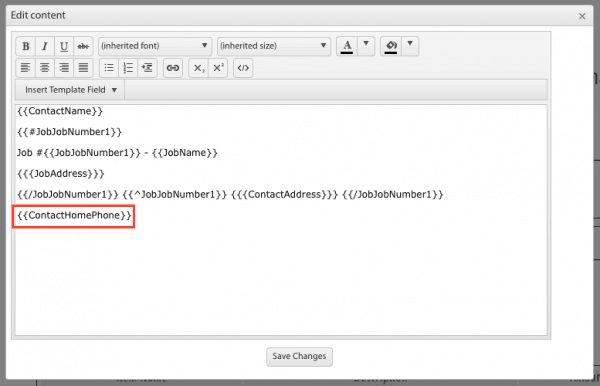Apply strikethrough formatting
The width and height of the screenshot is (600, 386).
click(x=83, y=46)
